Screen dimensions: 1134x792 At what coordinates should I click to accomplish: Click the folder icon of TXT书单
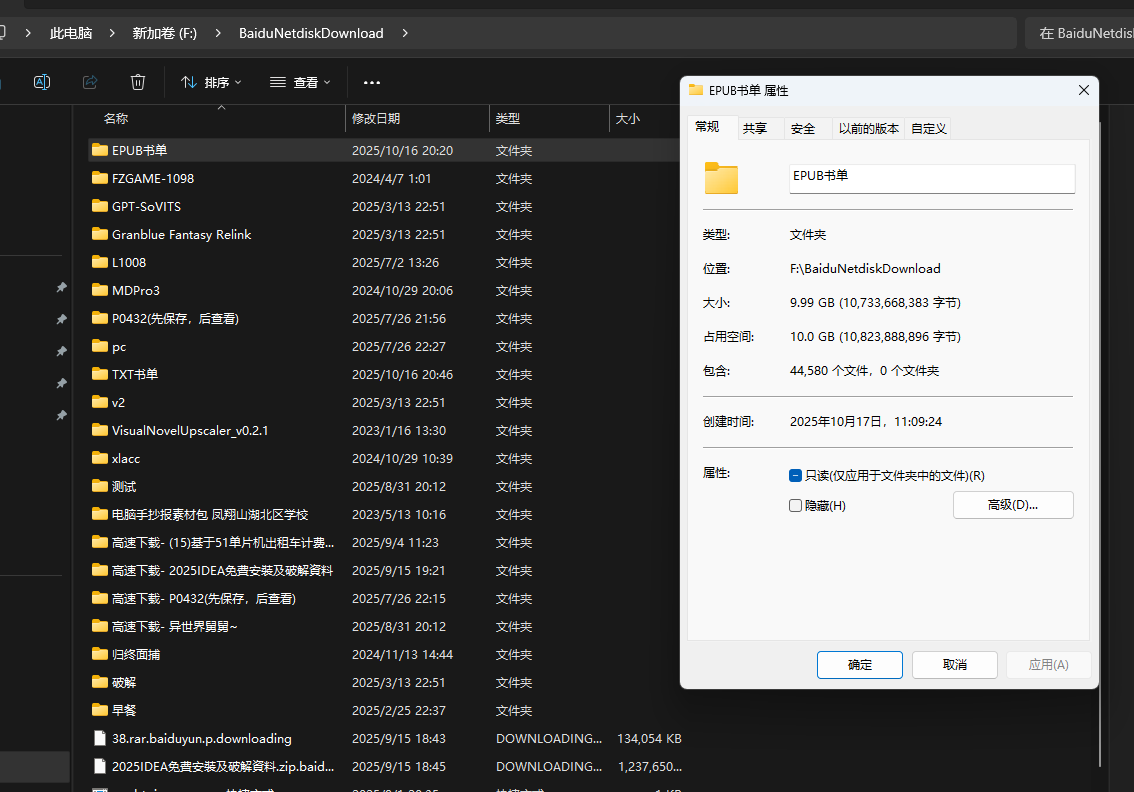tap(99, 374)
